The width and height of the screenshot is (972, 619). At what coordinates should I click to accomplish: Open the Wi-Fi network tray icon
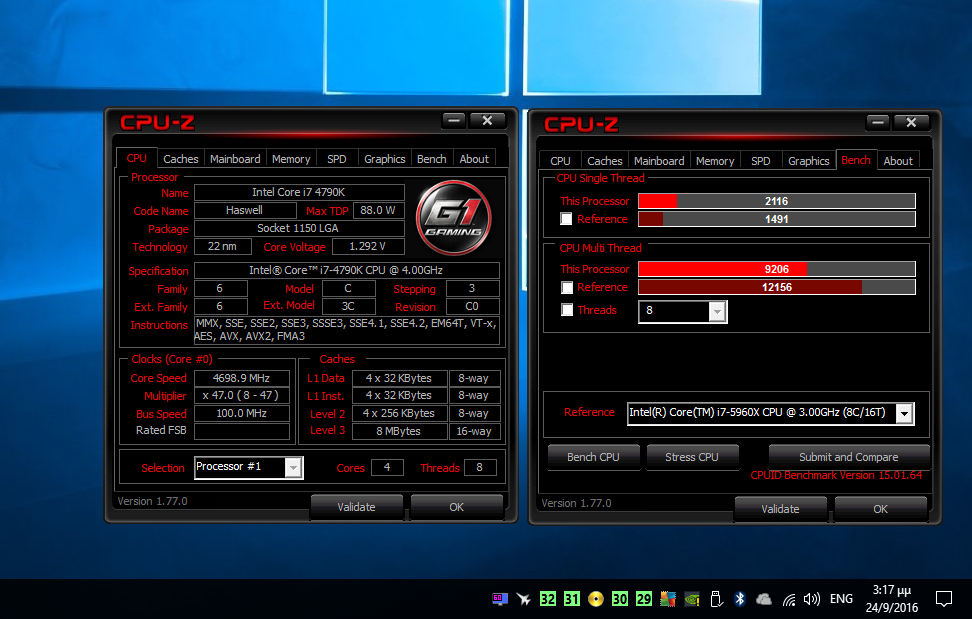click(x=789, y=599)
